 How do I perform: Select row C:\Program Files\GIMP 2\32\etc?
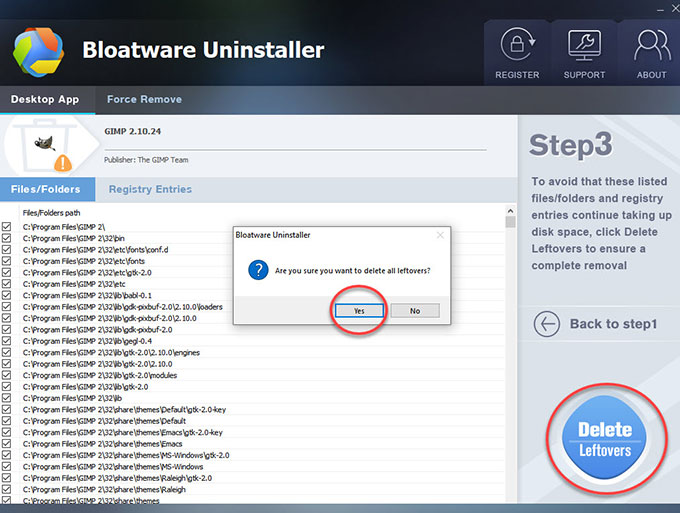tap(252, 284)
